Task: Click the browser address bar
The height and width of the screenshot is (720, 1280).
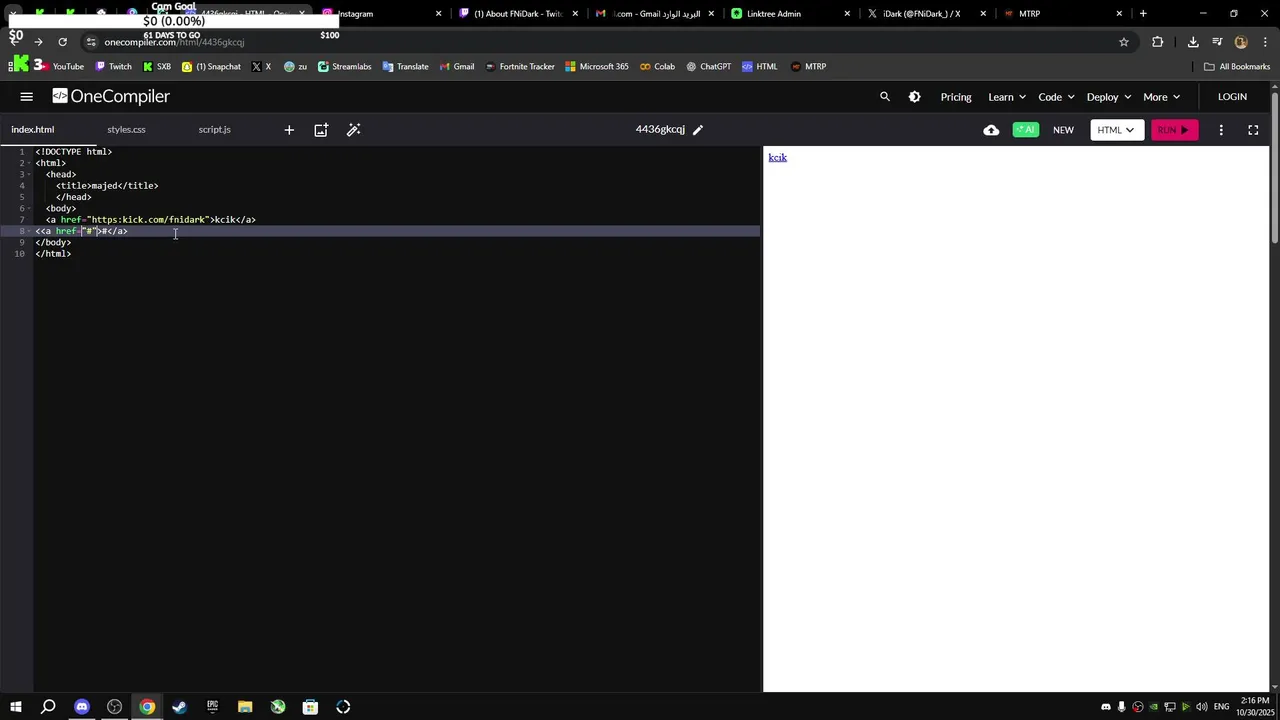Action: (600, 42)
